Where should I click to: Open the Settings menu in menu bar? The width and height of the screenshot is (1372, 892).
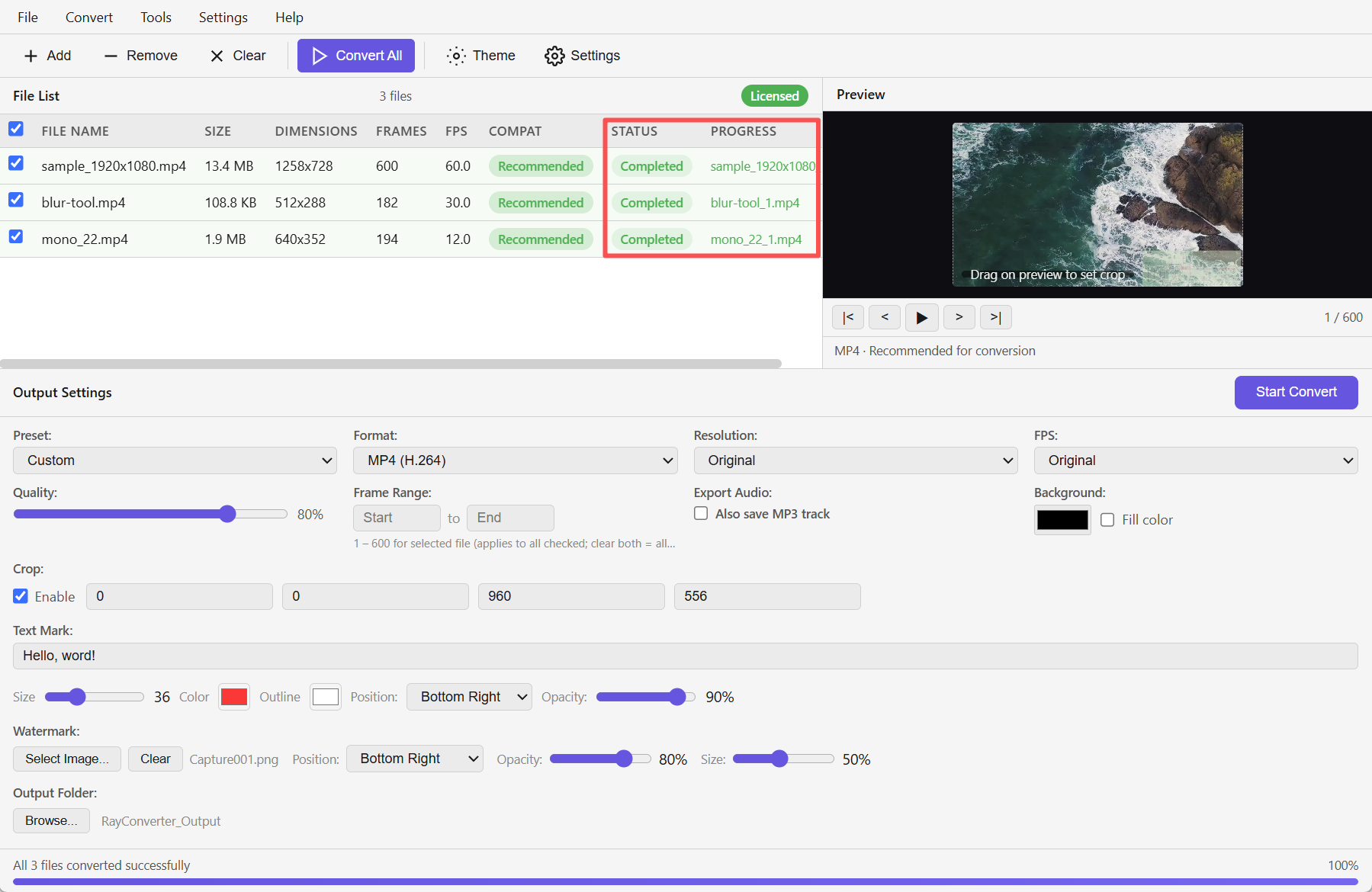[223, 17]
